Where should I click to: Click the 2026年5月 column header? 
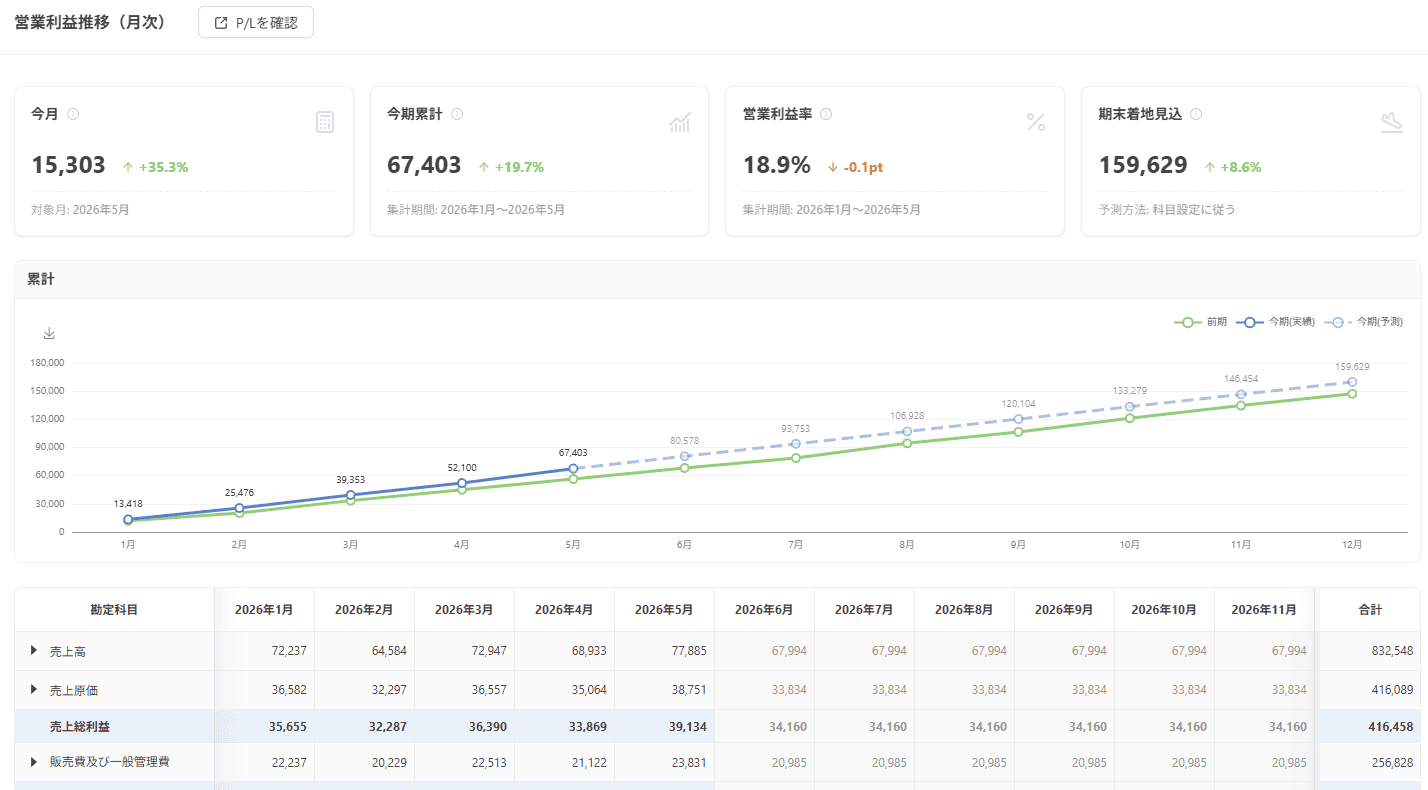(664, 610)
